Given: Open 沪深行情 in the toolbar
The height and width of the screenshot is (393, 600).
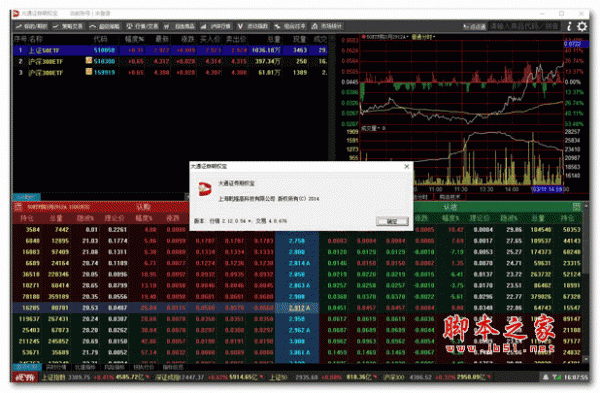Looking at the screenshot, I should (x=216, y=26).
